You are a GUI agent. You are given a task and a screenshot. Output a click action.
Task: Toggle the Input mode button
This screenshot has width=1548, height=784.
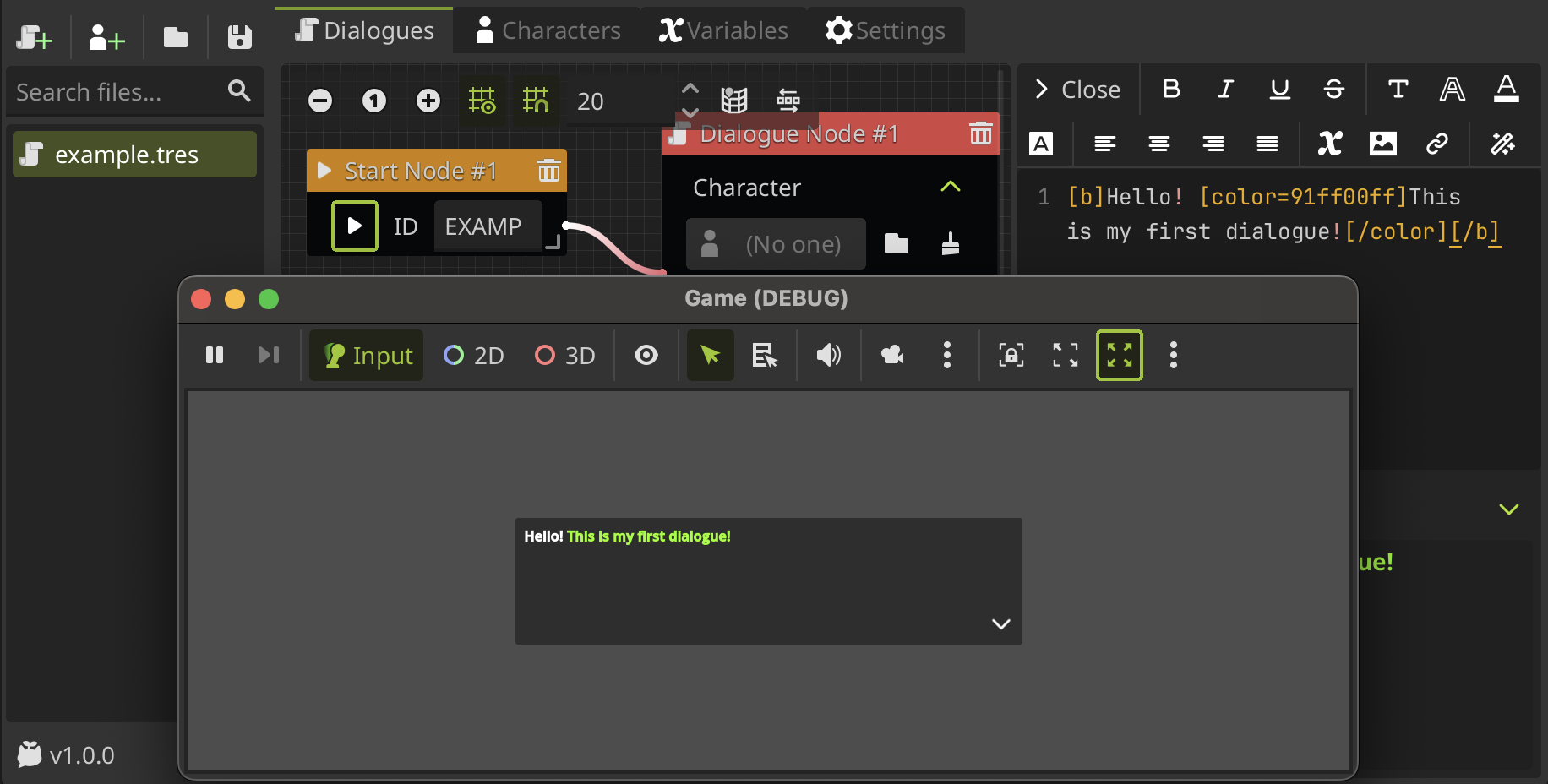click(x=367, y=356)
